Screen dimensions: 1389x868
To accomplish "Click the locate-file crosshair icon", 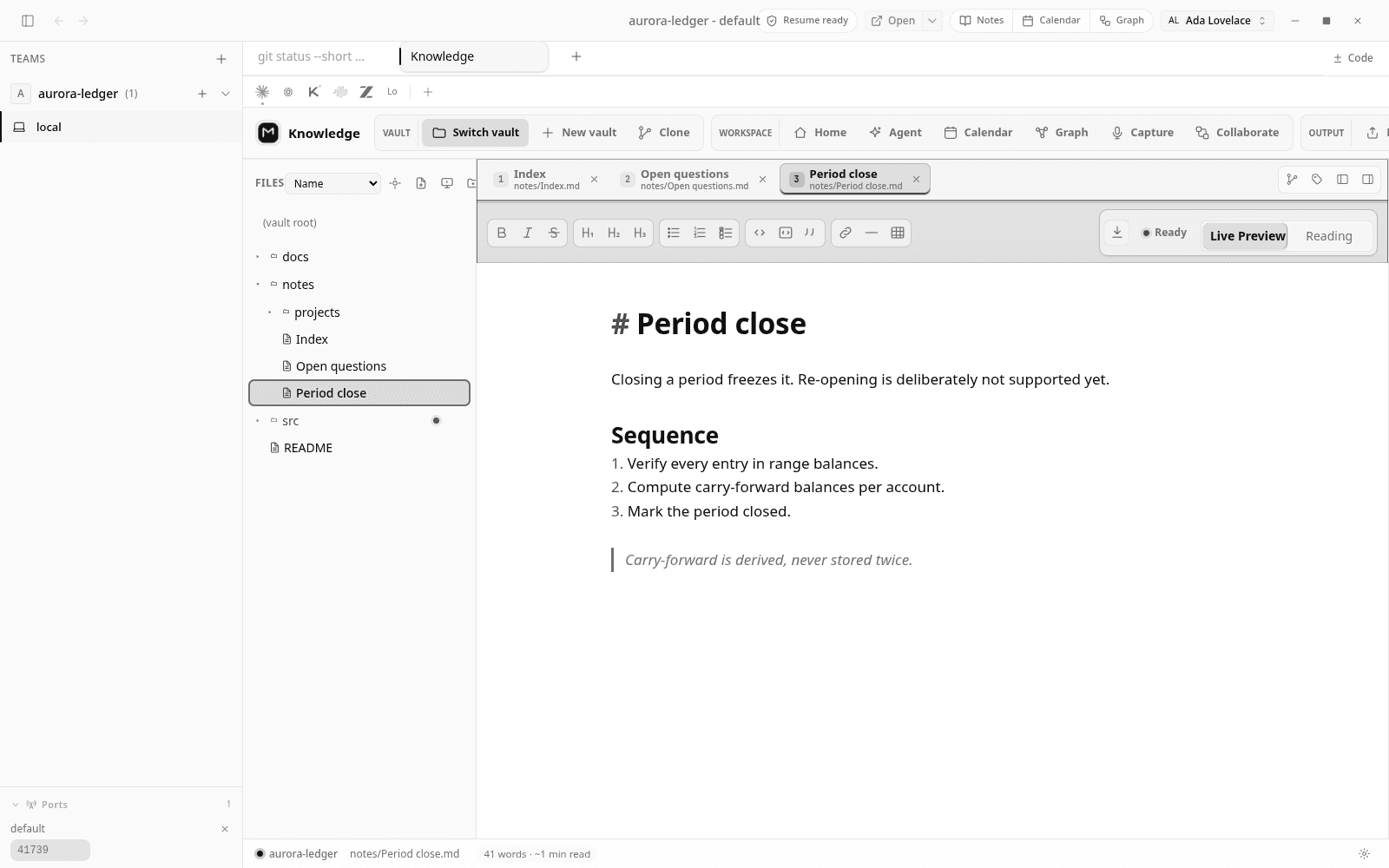I will [x=395, y=183].
